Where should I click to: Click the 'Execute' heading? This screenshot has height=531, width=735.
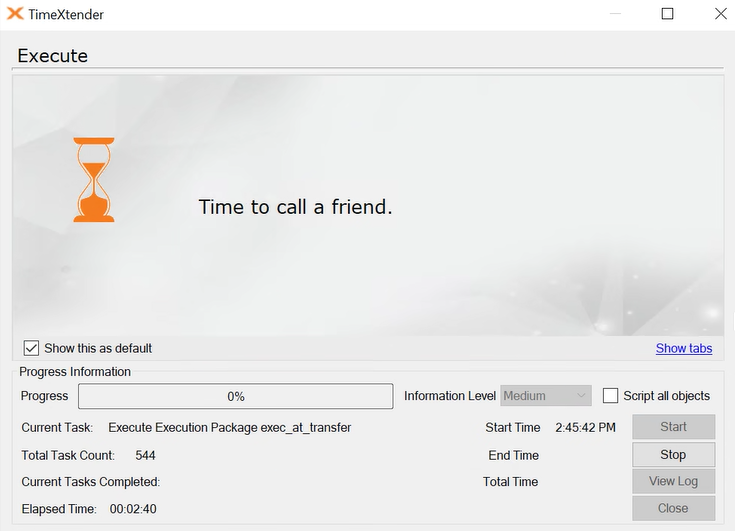(52, 56)
